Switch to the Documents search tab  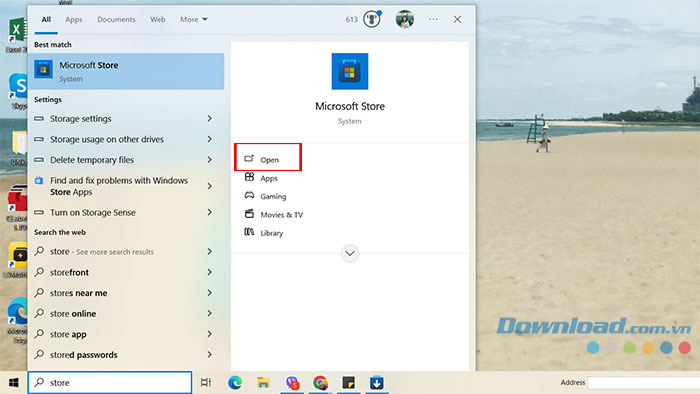coord(116,20)
